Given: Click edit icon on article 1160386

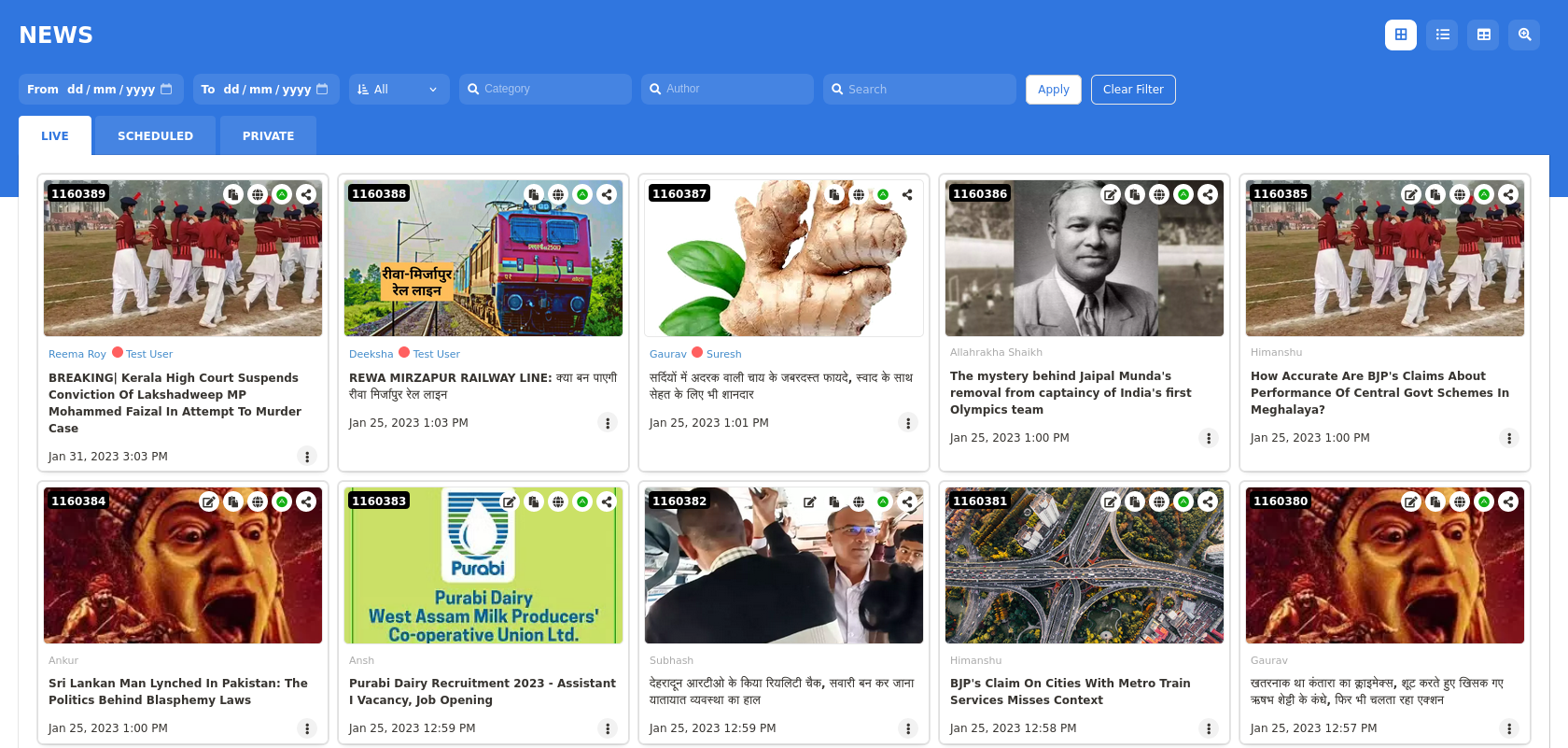Looking at the screenshot, I should coord(1110,194).
